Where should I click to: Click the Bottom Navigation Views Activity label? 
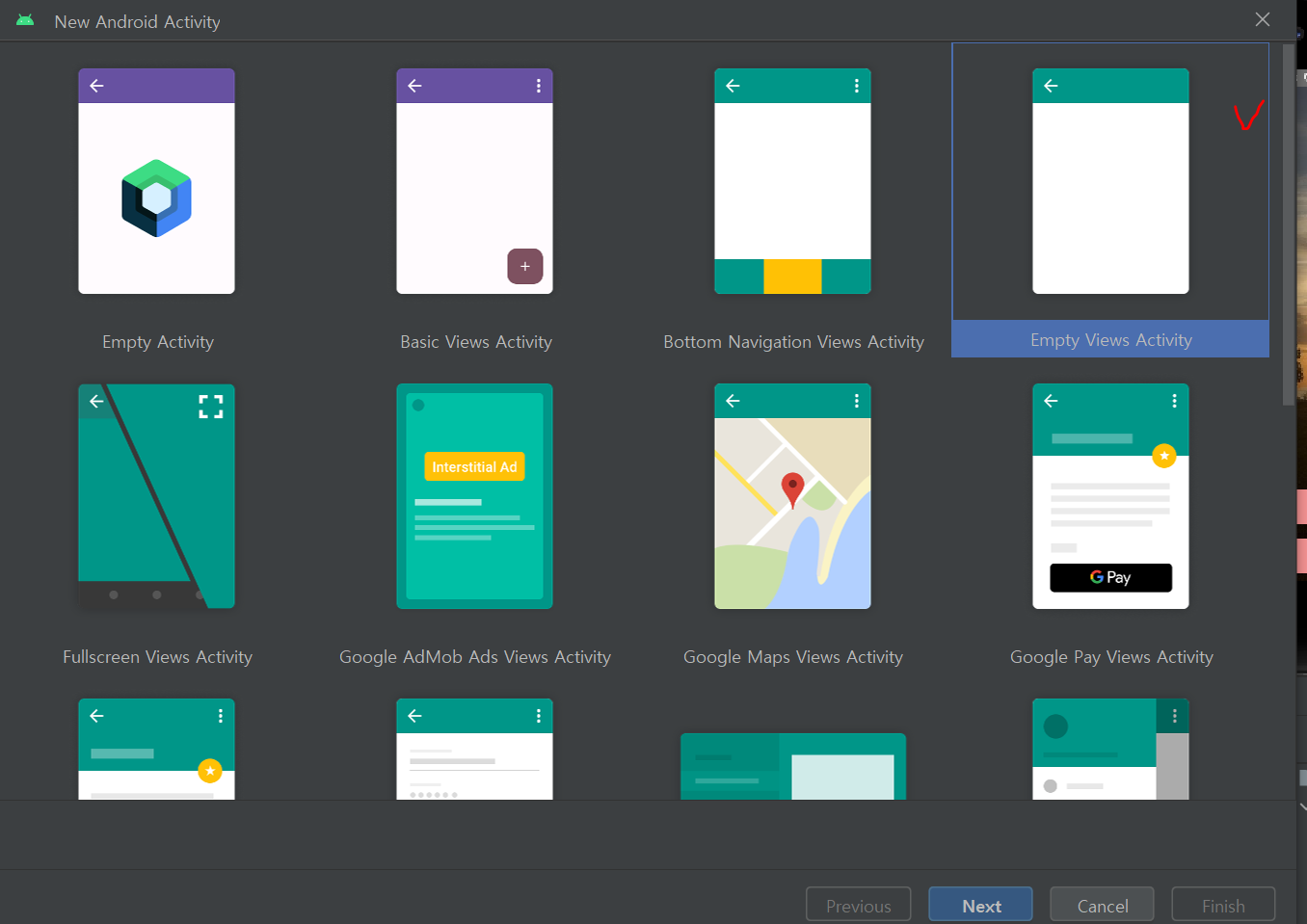coord(793,342)
